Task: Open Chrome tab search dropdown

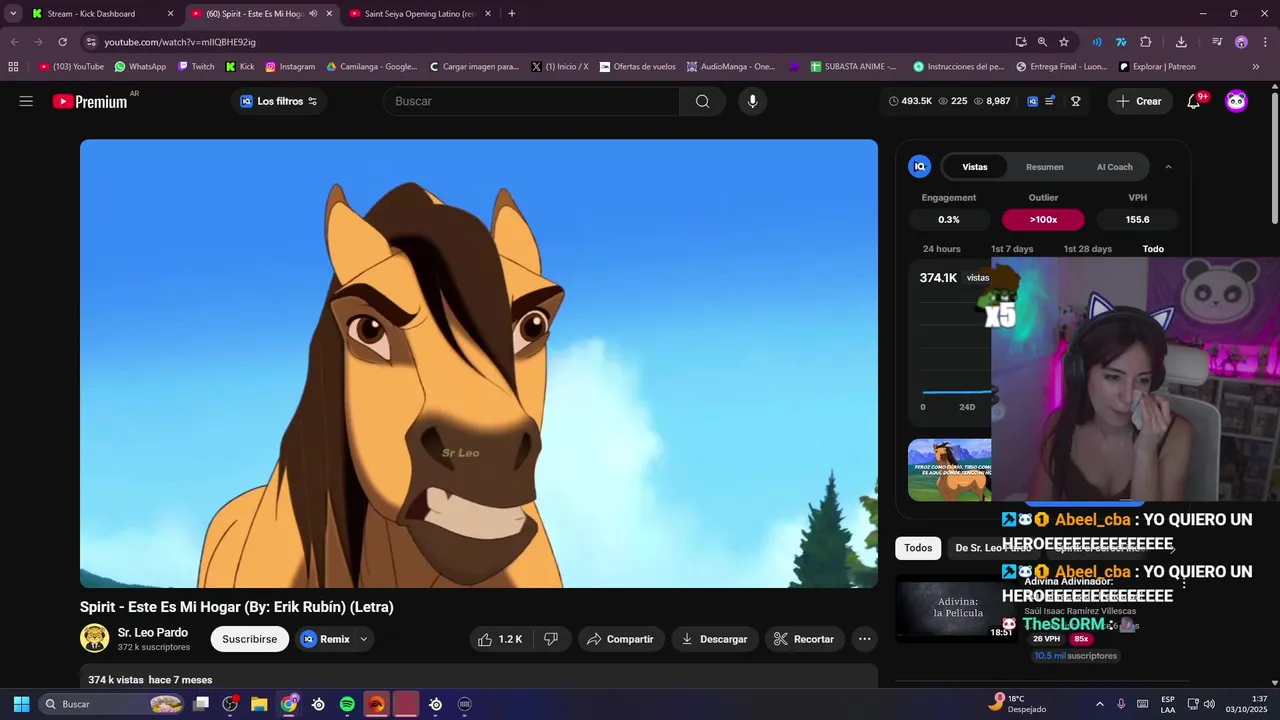Action: 13,14
